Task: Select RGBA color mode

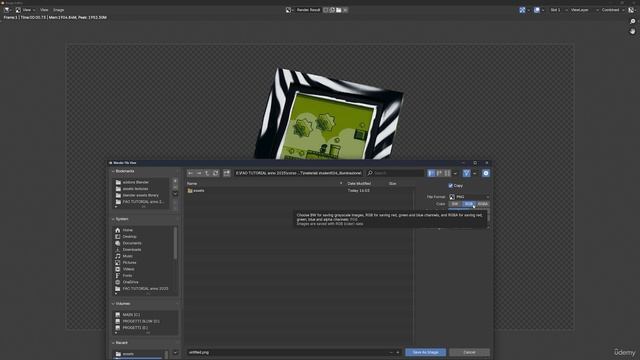Action: point(482,204)
